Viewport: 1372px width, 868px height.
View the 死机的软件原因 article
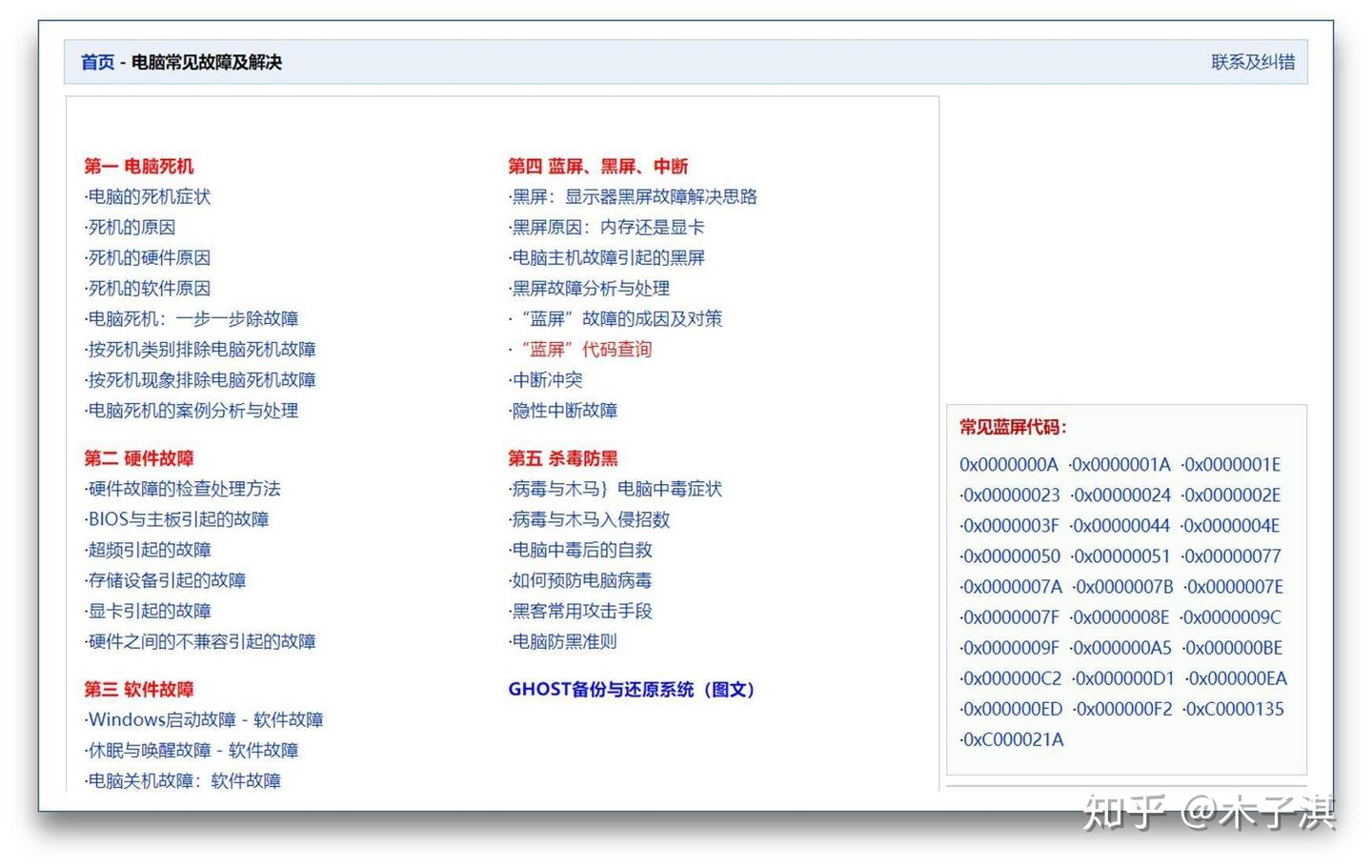[x=150, y=288]
